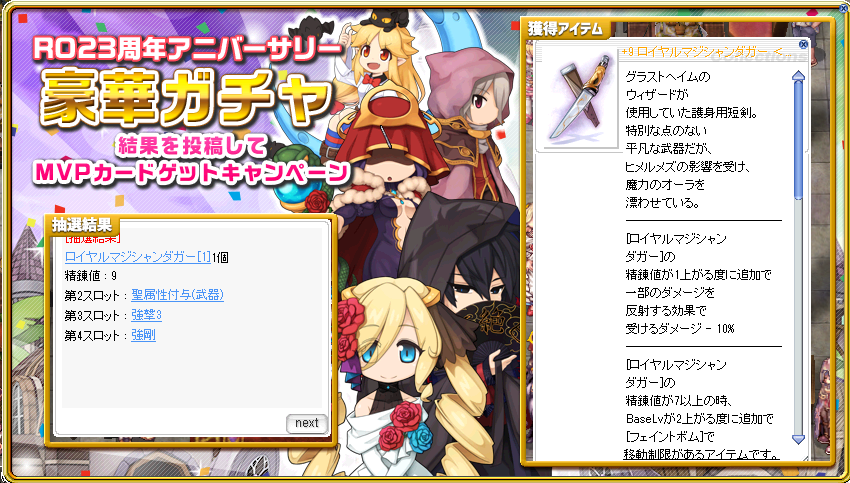
Task: Close the item description with x icon
Action: point(803,44)
